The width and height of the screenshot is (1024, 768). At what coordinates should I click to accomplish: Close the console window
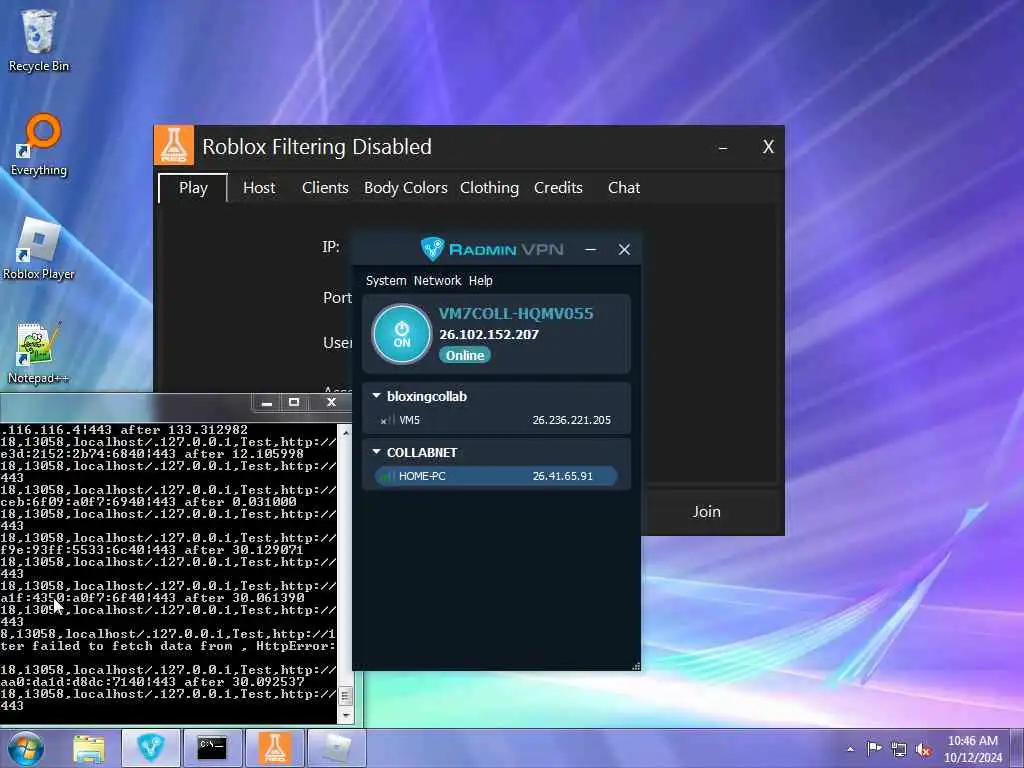click(331, 402)
